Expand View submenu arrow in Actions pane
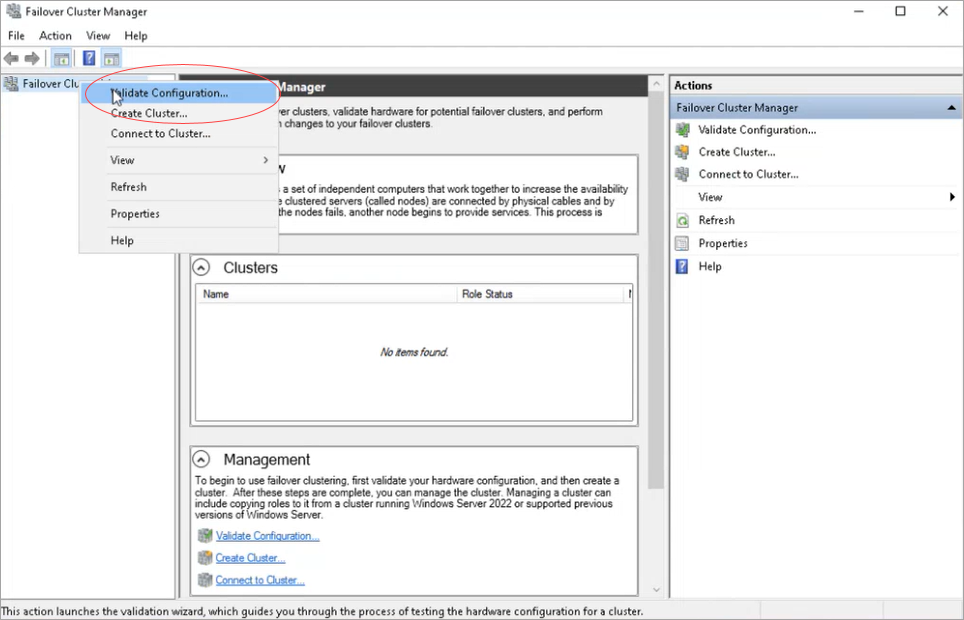This screenshot has height=620, width=964. [952, 197]
